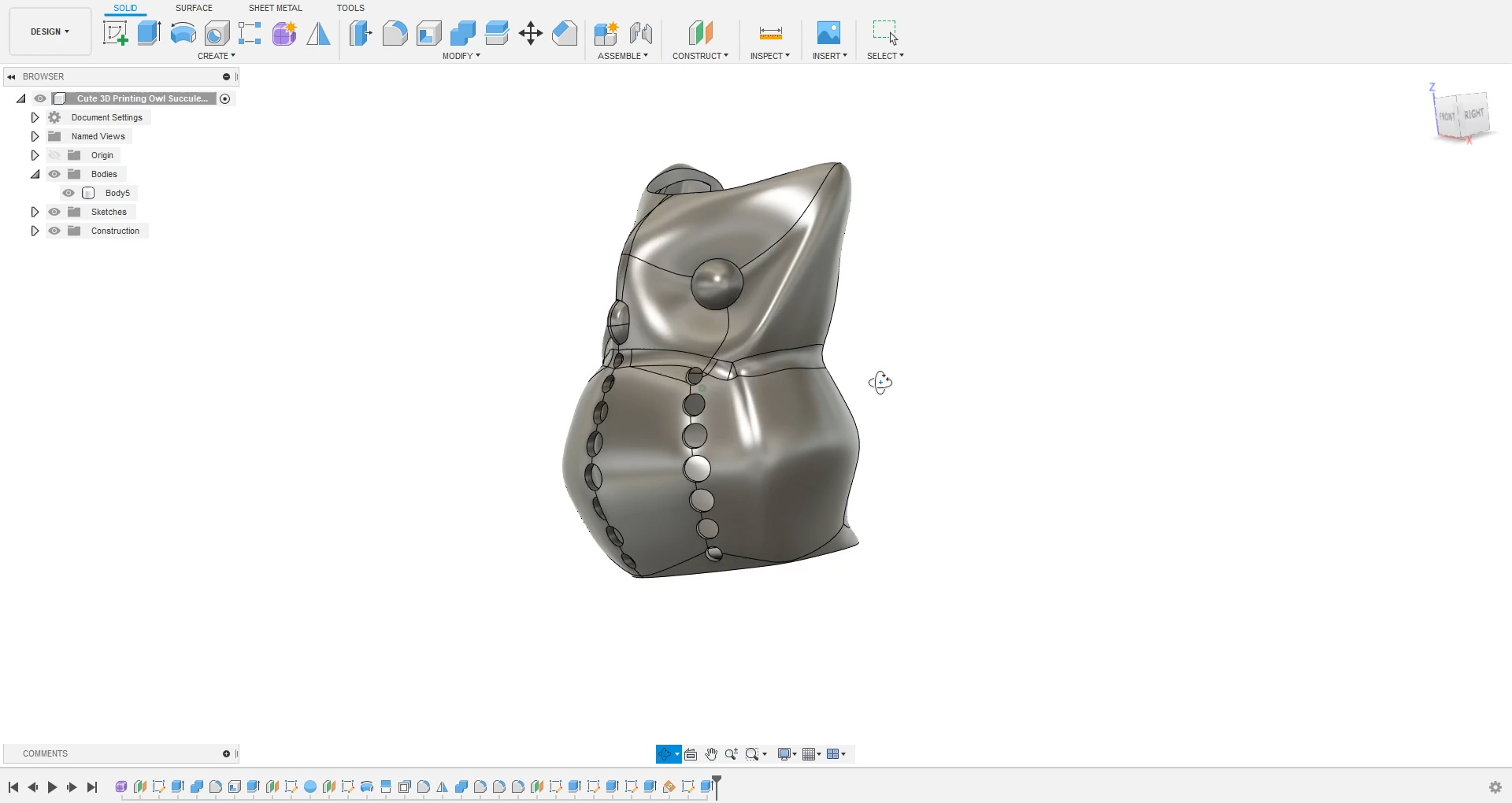The image size is (1512, 803).
Task: Switch to the SOLID tab
Action: point(125,8)
